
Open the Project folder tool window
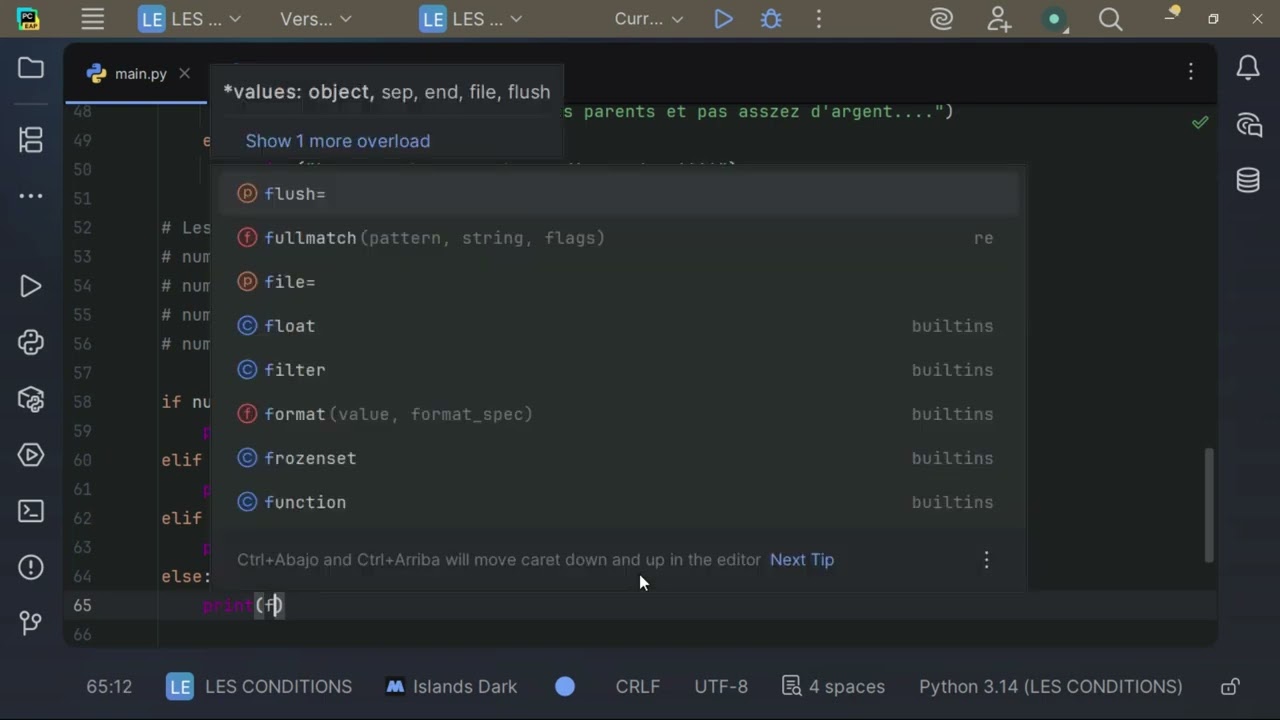tap(31, 68)
